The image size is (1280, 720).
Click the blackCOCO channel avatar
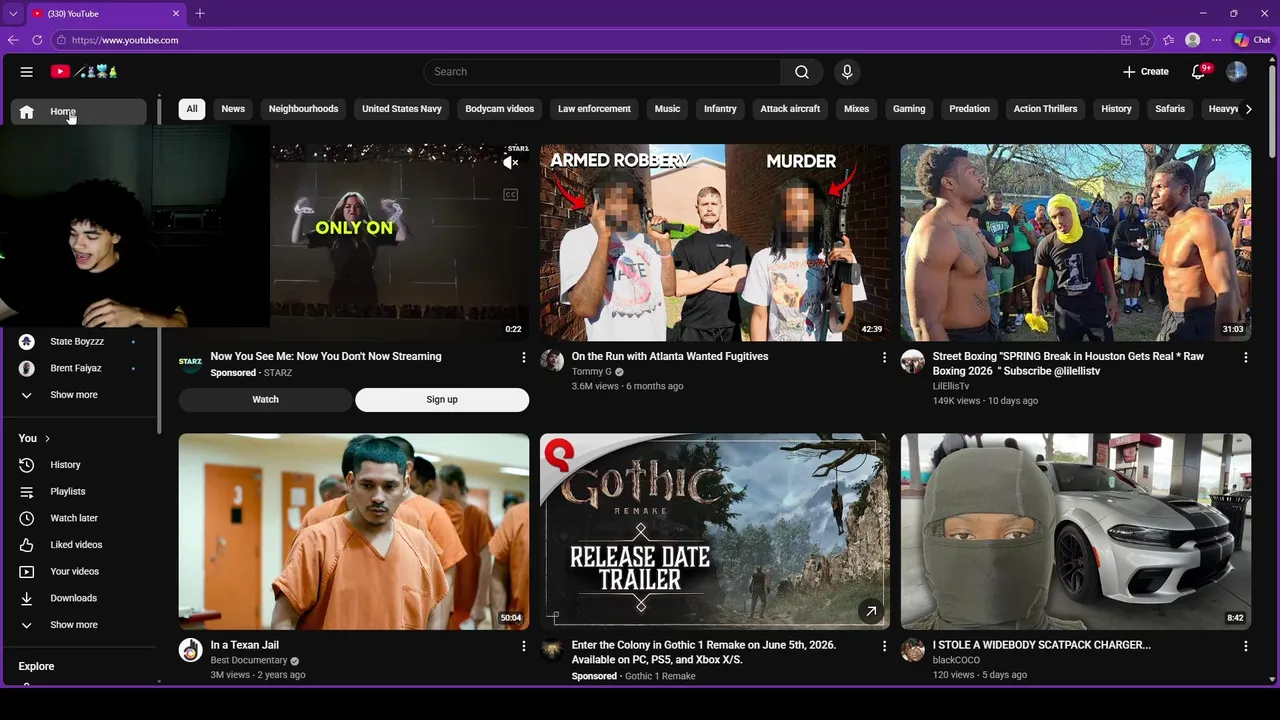912,650
